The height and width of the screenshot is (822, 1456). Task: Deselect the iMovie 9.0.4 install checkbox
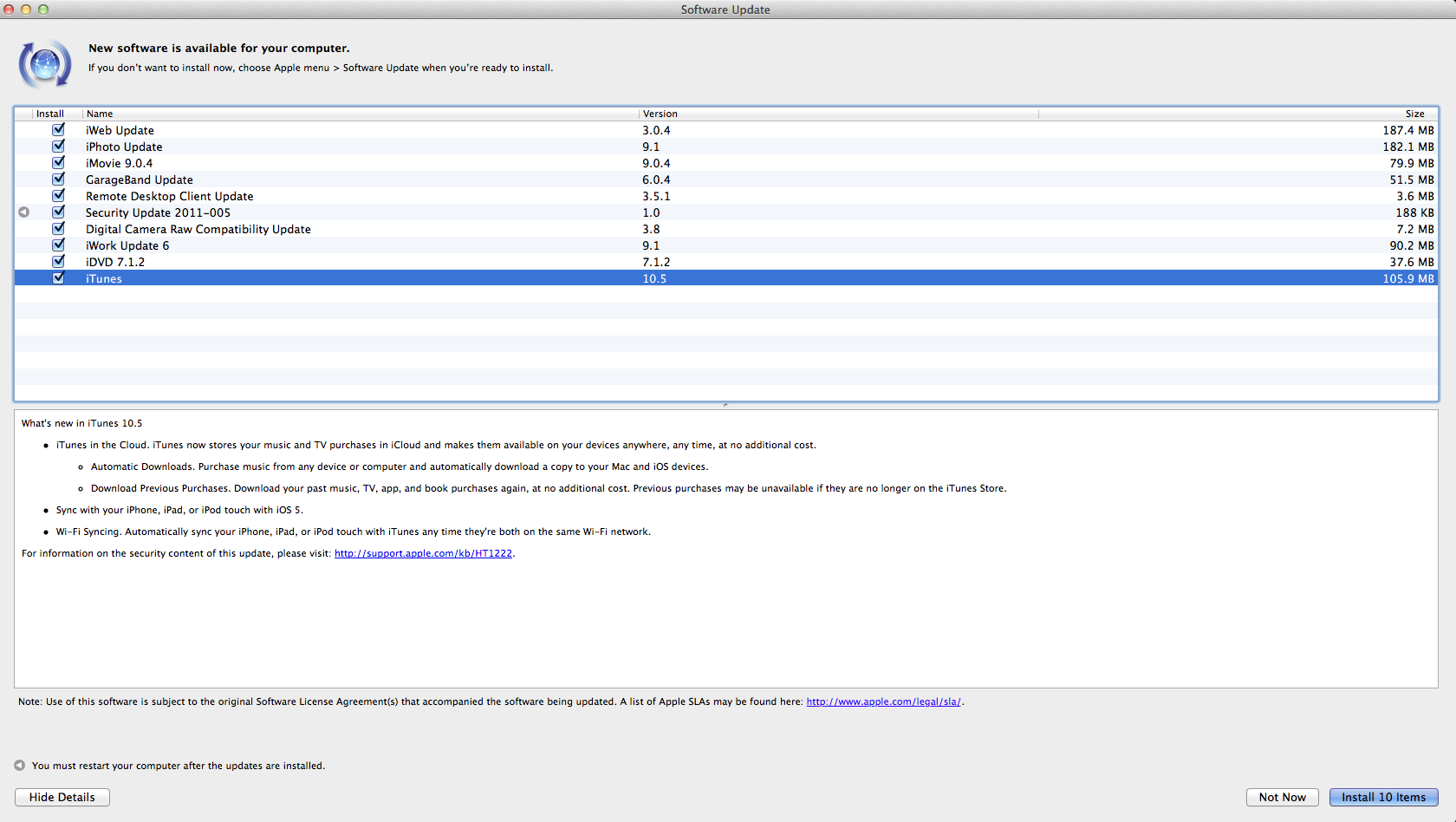tap(58, 163)
